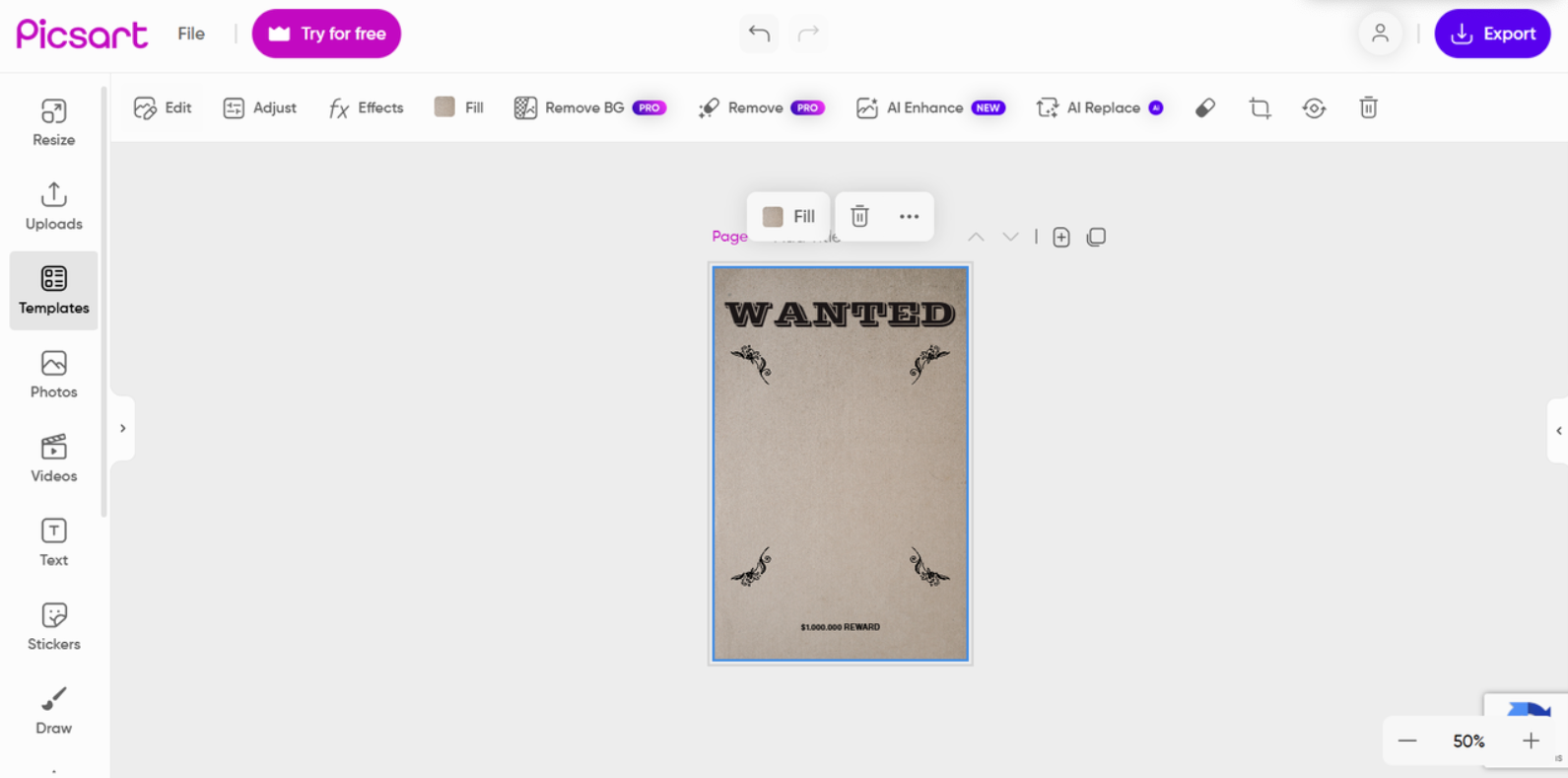Select the eraser tool icon
The image size is (1568, 778).
pos(1205,107)
